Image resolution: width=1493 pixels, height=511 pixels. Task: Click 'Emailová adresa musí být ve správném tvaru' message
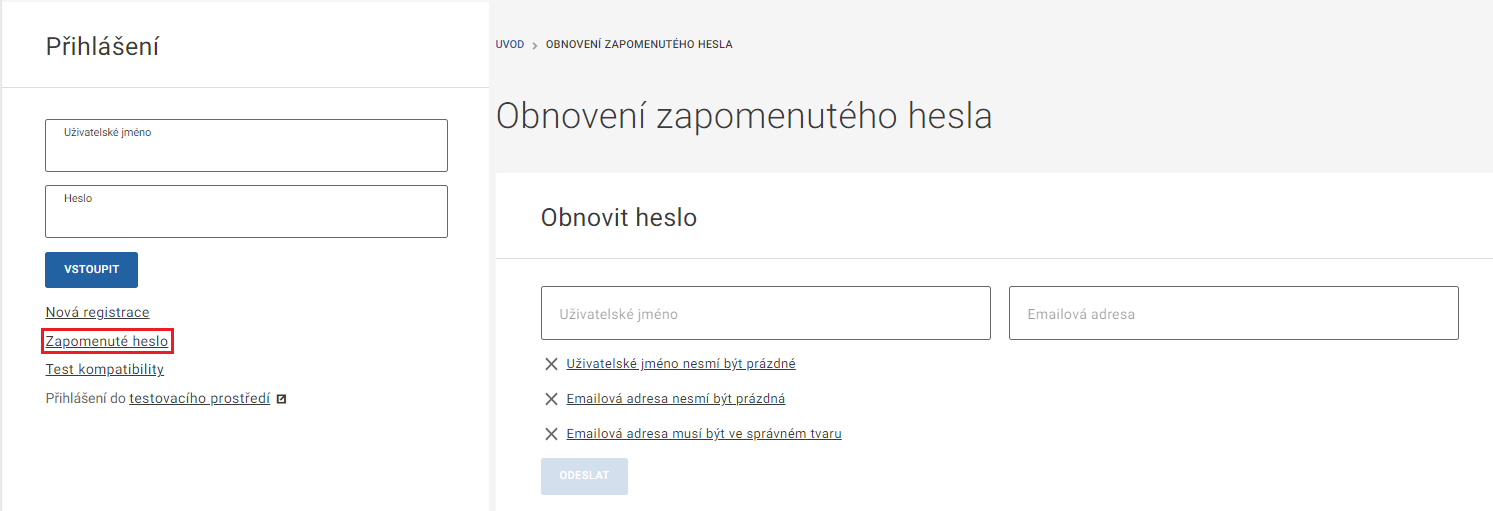coord(703,434)
